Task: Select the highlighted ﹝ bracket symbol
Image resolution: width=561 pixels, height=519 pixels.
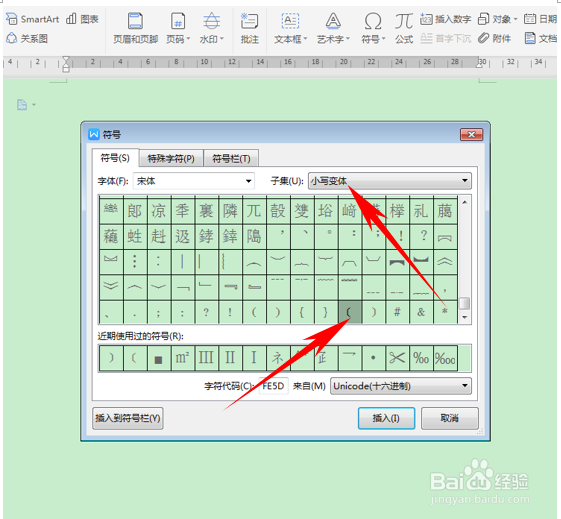Action: point(350,312)
